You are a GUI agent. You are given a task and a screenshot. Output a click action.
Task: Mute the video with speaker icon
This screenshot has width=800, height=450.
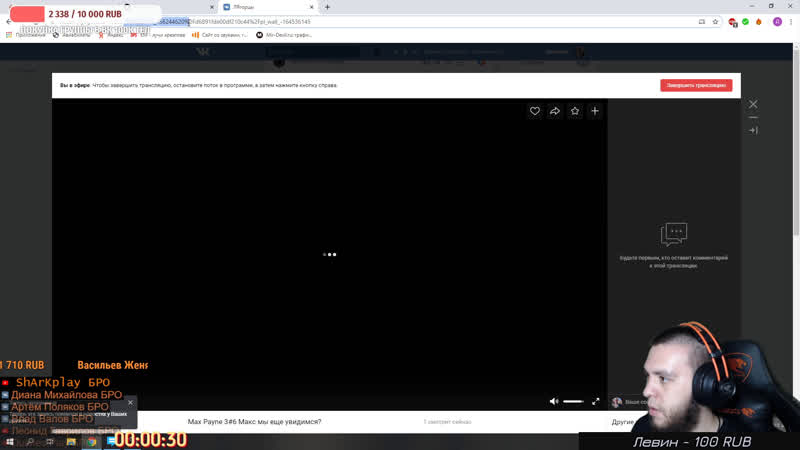click(x=555, y=401)
